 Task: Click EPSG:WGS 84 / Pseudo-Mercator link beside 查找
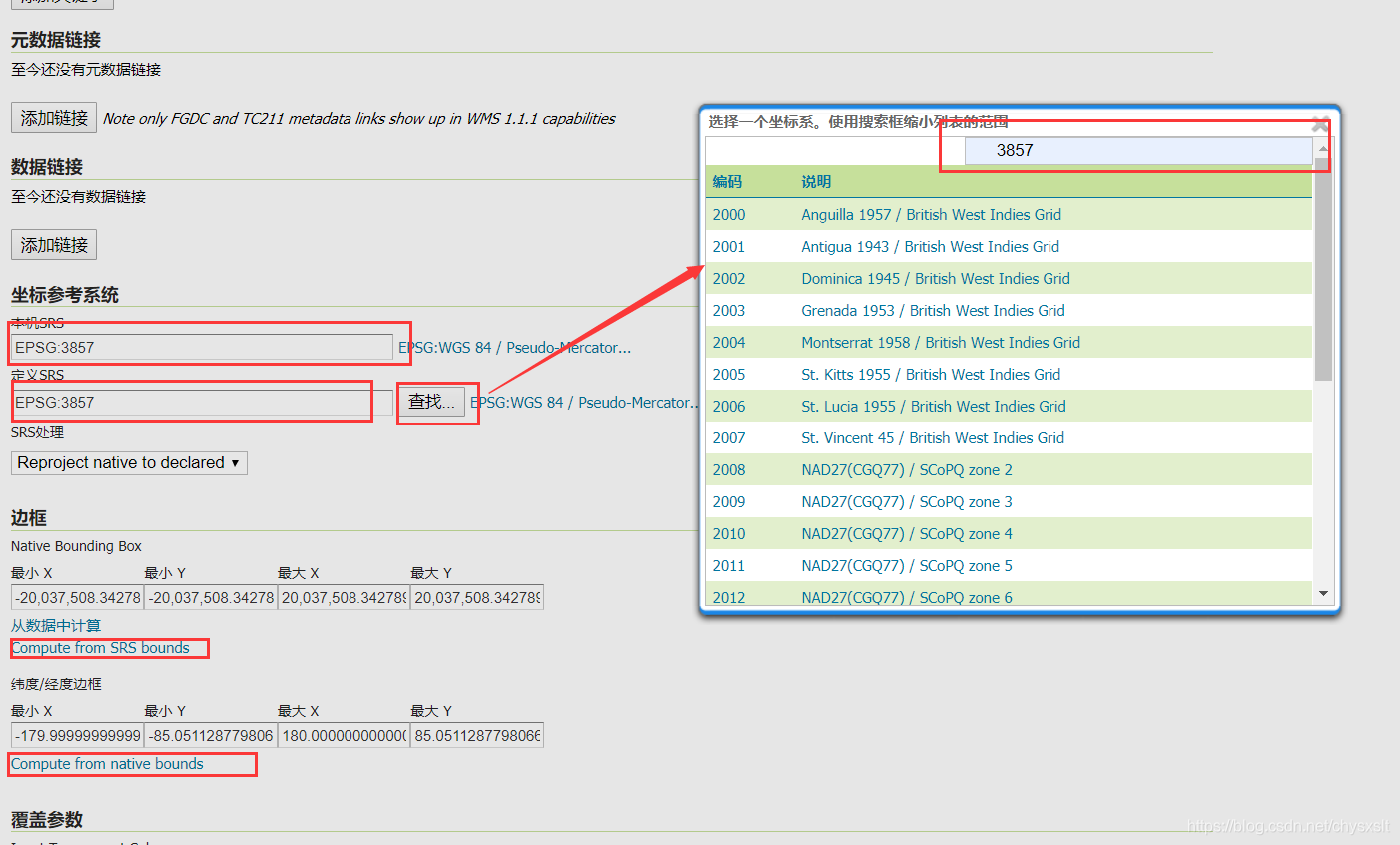coord(585,402)
